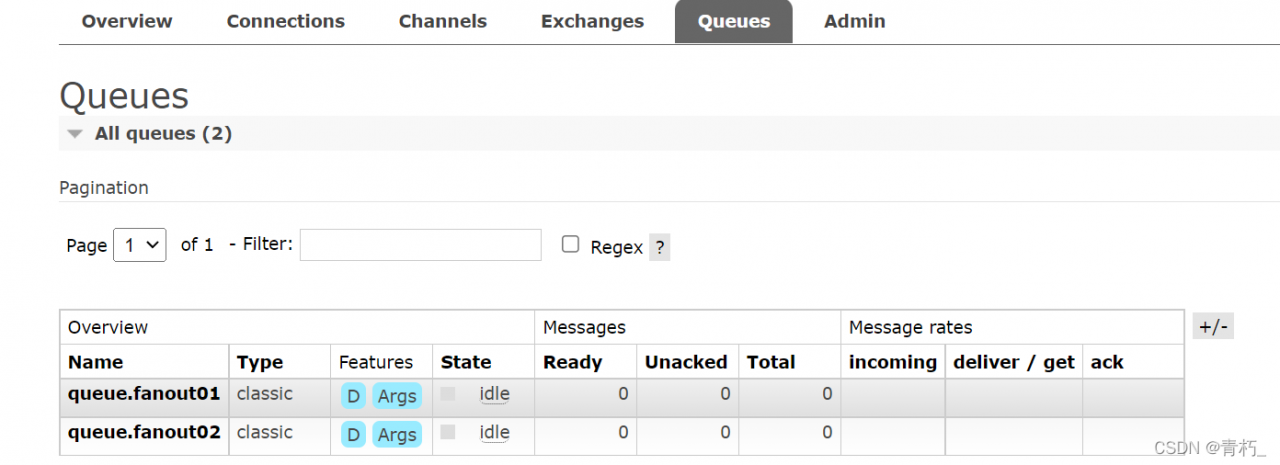1280x465 pixels.
Task: Enable the Regex checkbox
Action: 570,244
